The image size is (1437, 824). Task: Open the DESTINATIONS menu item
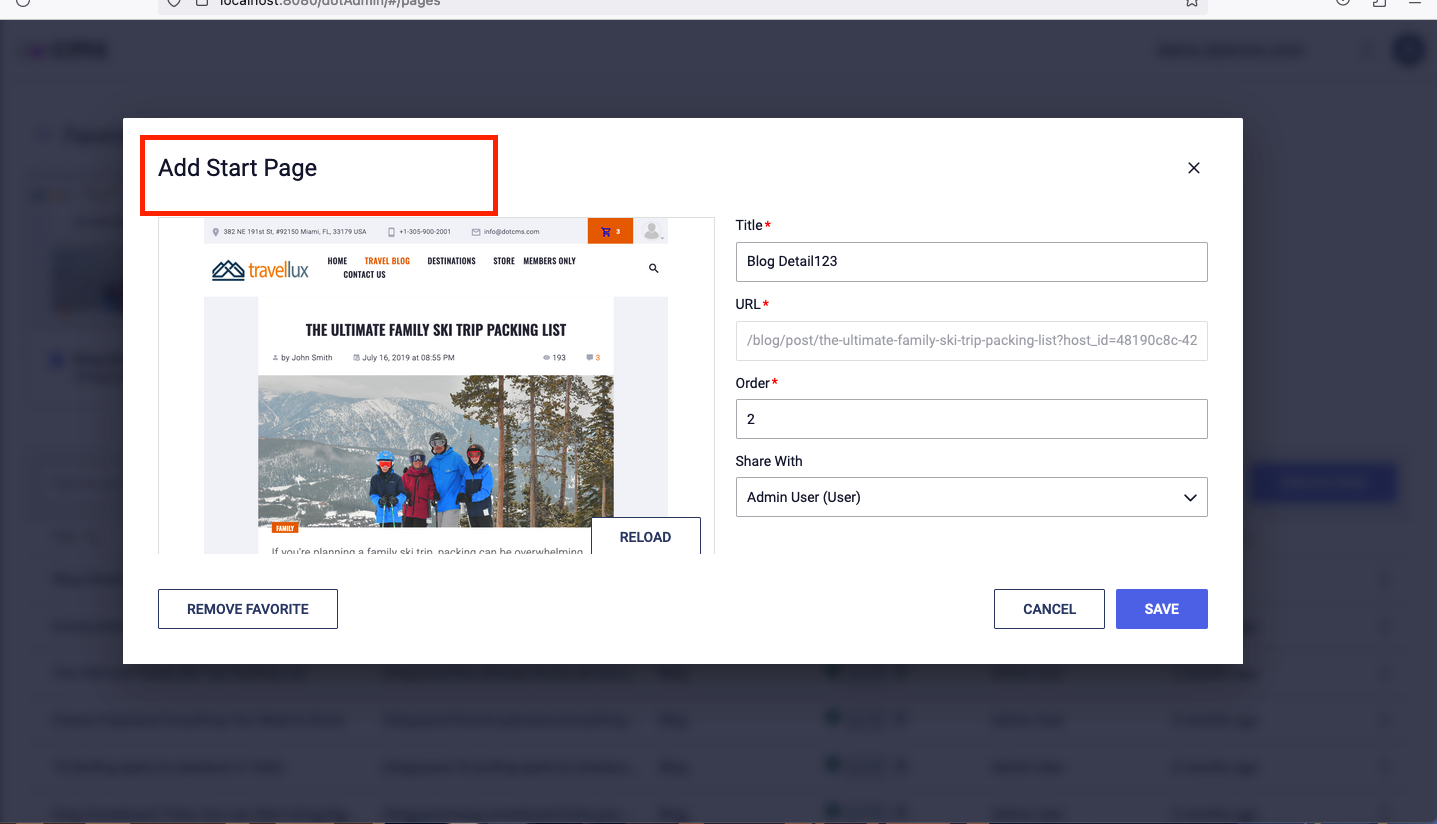coord(451,261)
